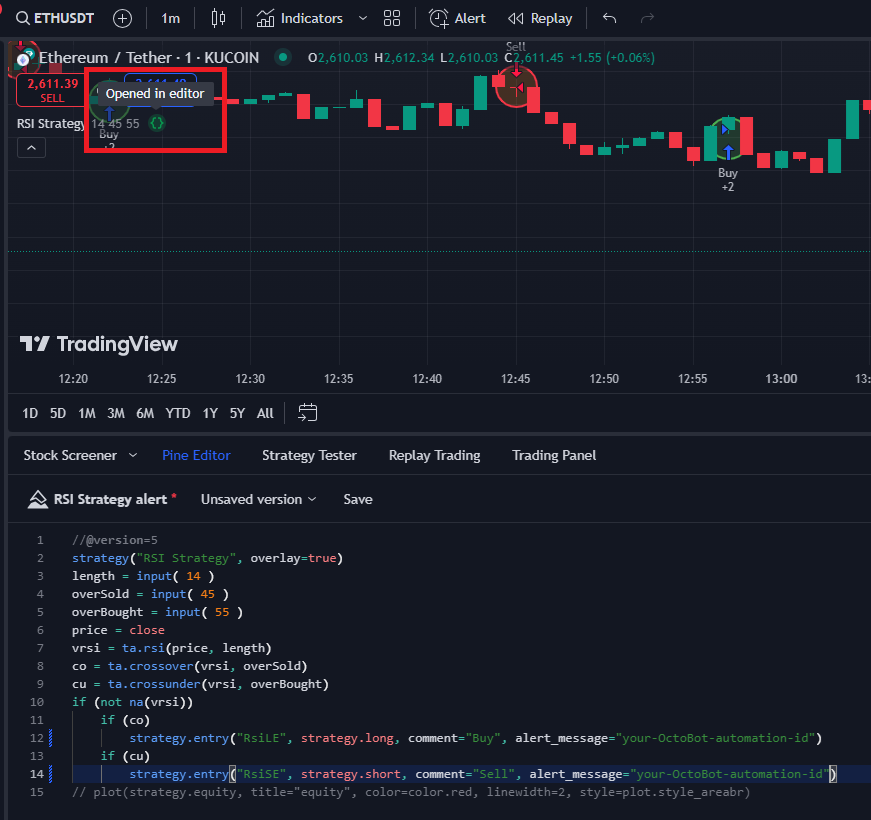871x820 pixels.
Task: Open ETHUSDT symbol search
Action: tap(55, 18)
